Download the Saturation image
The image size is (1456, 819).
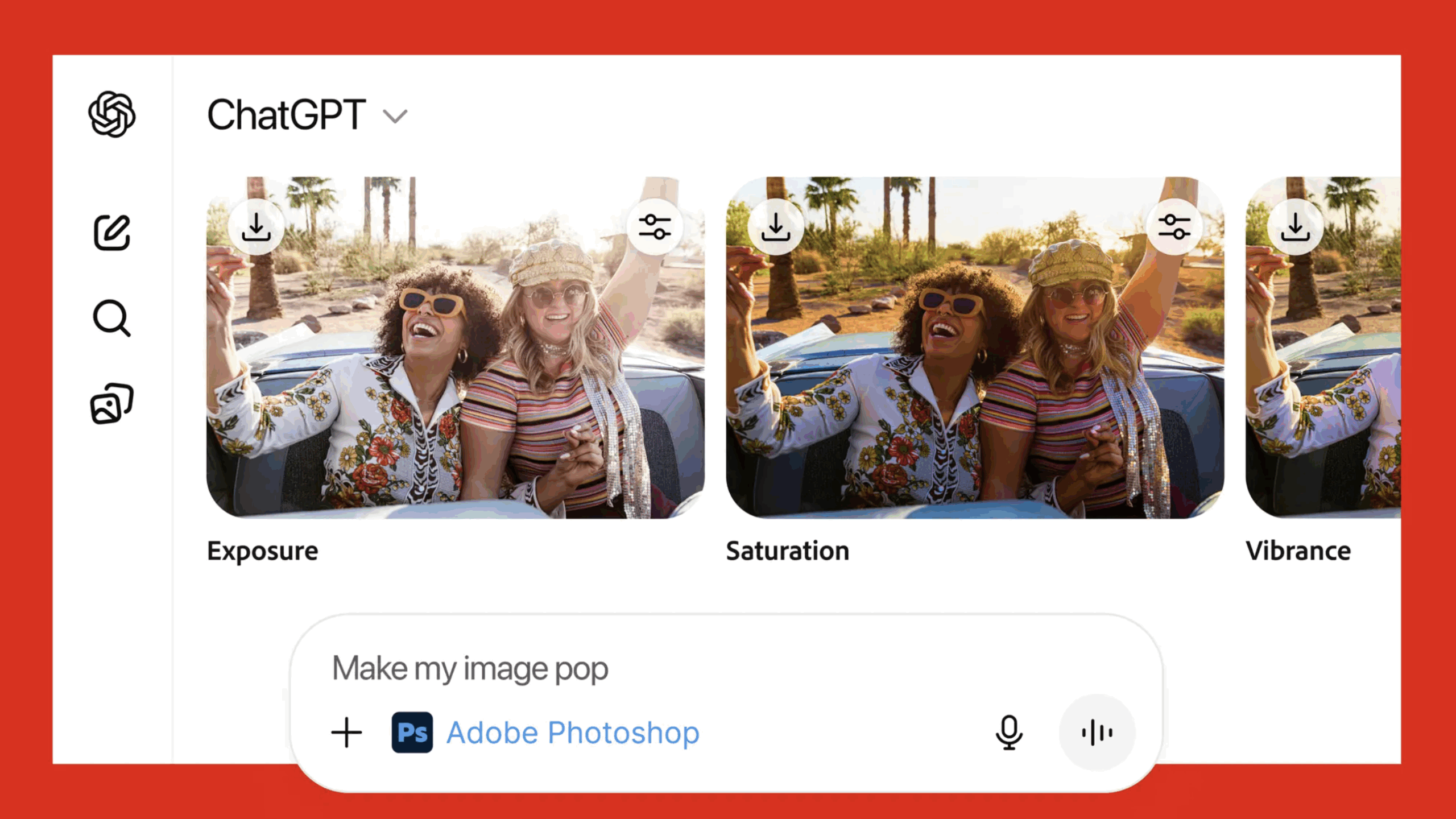pyautogui.click(x=776, y=227)
